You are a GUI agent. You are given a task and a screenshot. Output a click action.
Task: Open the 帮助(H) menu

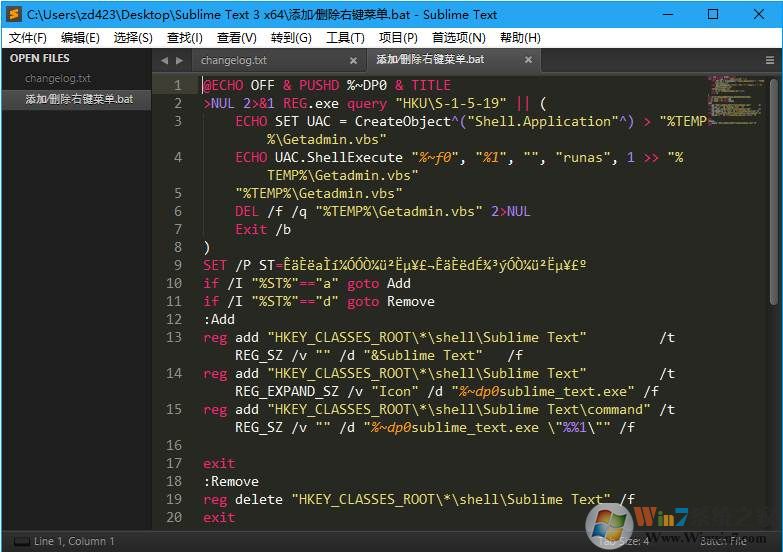(x=520, y=37)
